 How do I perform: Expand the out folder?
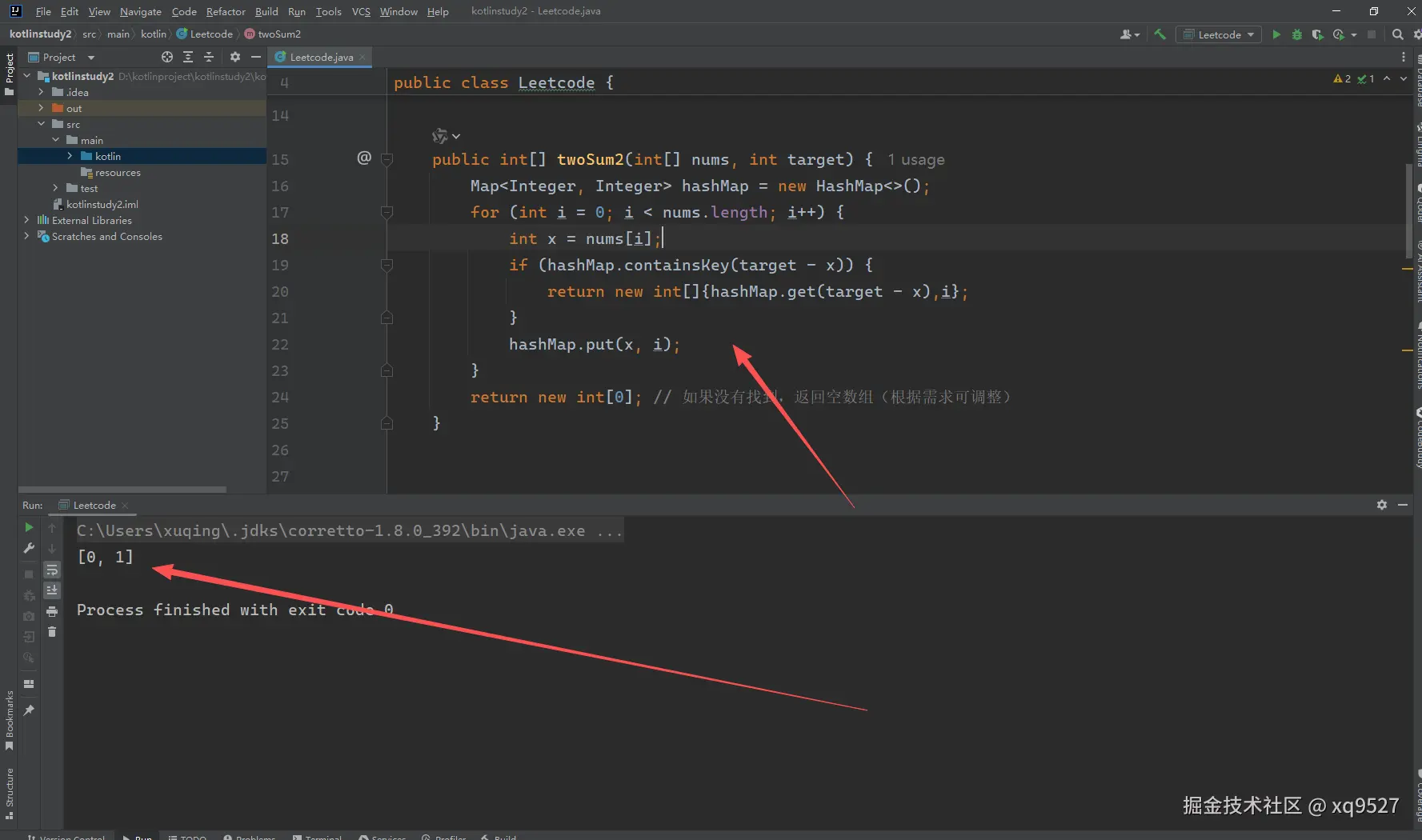click(x=41, y=108)
